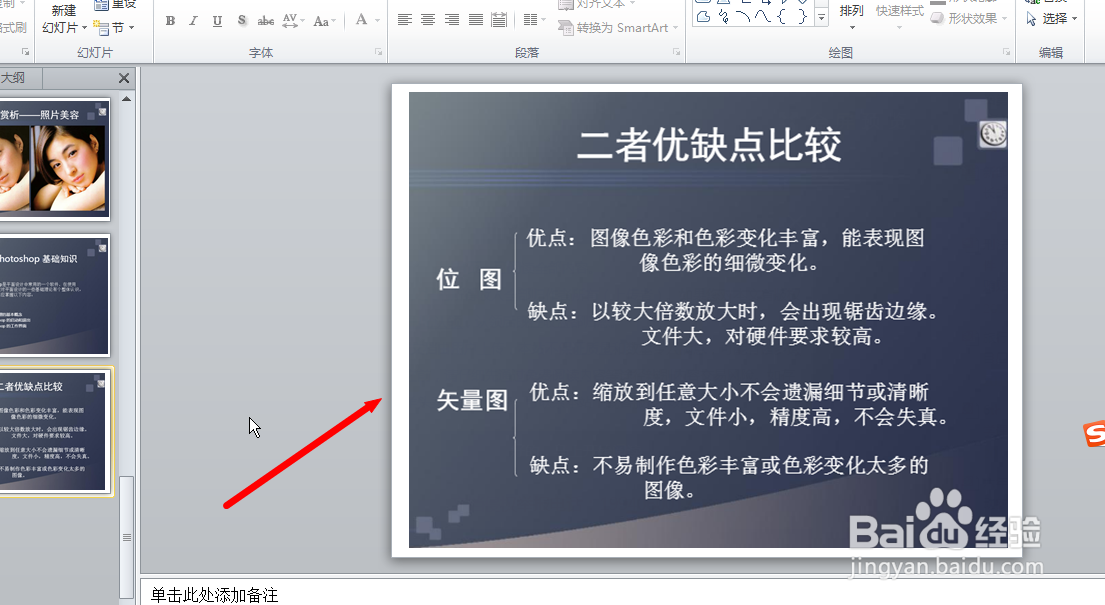Viewport: 1105px width, 605px height.
Task: Click the vector disadvantages text line
Action: pyautogui.click(x=729, y=477)
